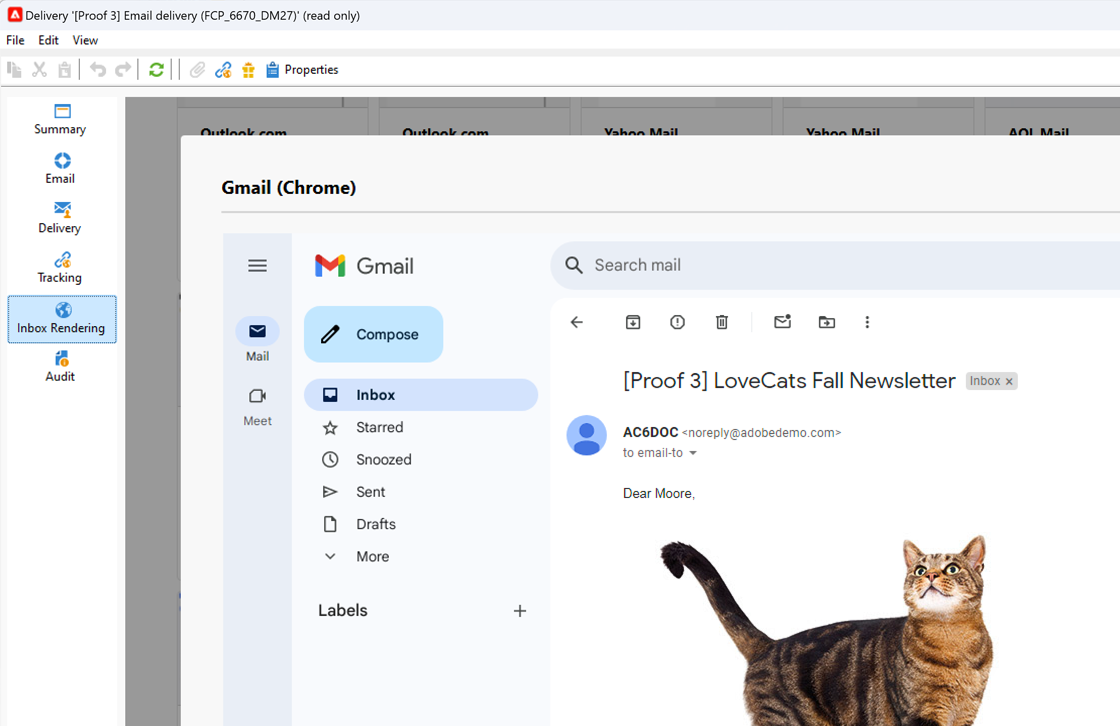Screen dimensions: 1120x726
Task: Open the Summary section in sidebar
Action: coord(60,119)
